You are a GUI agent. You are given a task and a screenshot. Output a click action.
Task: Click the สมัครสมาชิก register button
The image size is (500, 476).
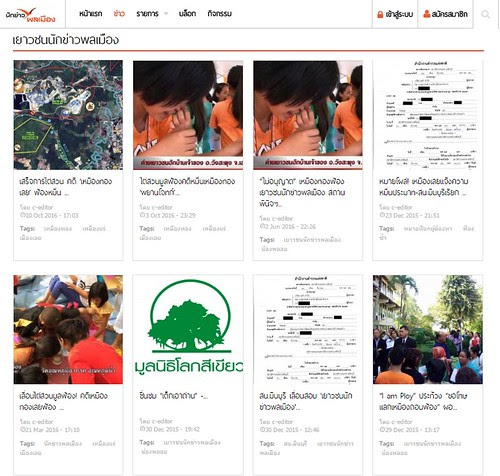tap(445, 14)
